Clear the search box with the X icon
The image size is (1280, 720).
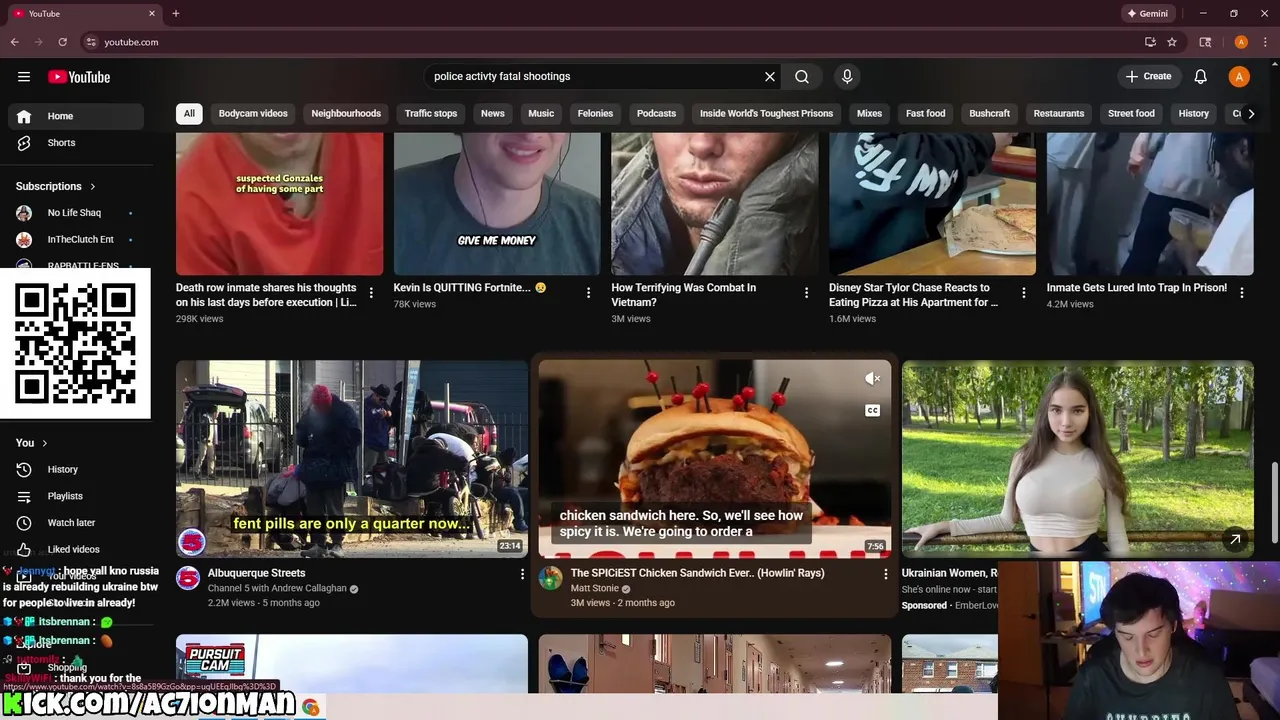(x=770, y=77)
